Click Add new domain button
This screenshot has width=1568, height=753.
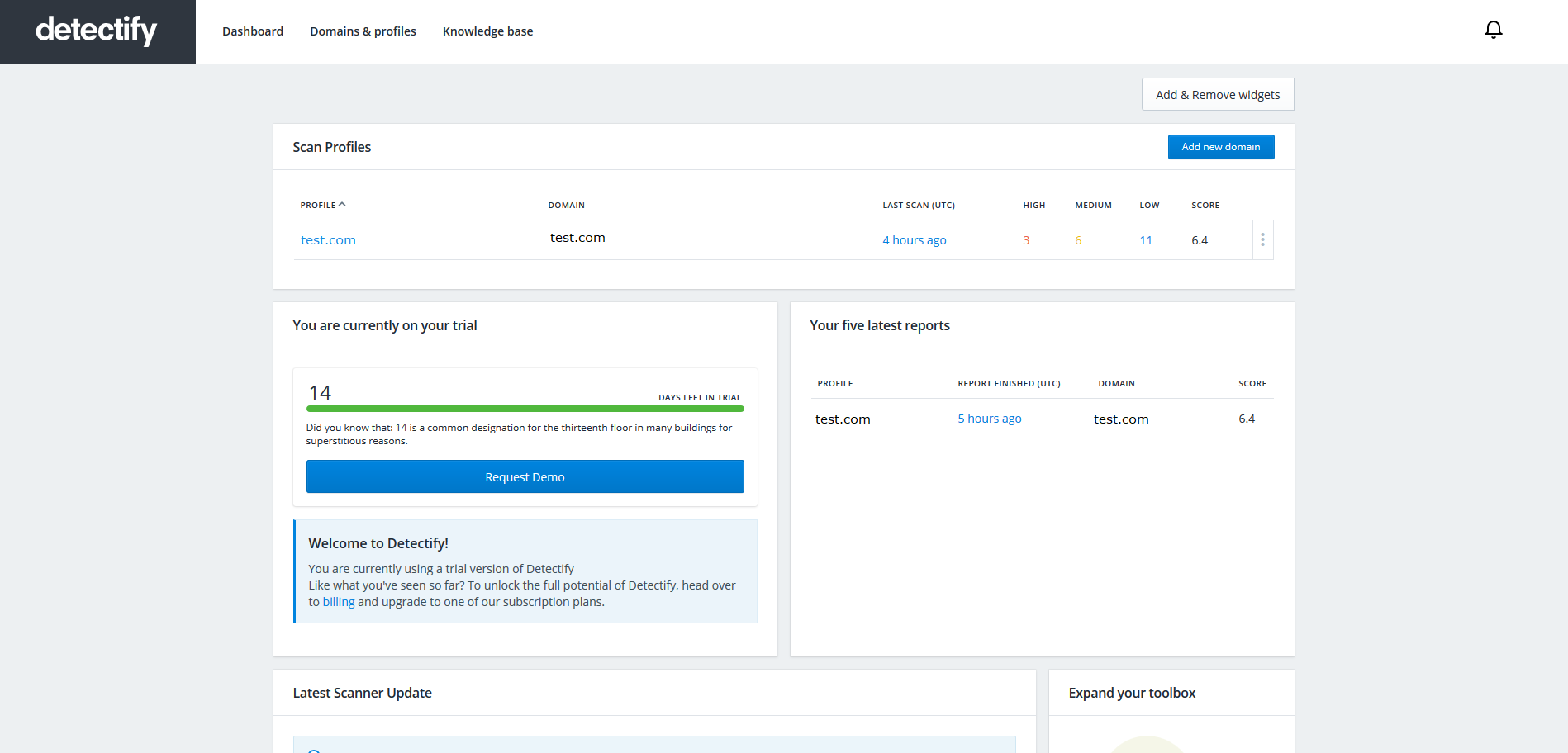click(x=1221, y=147)
